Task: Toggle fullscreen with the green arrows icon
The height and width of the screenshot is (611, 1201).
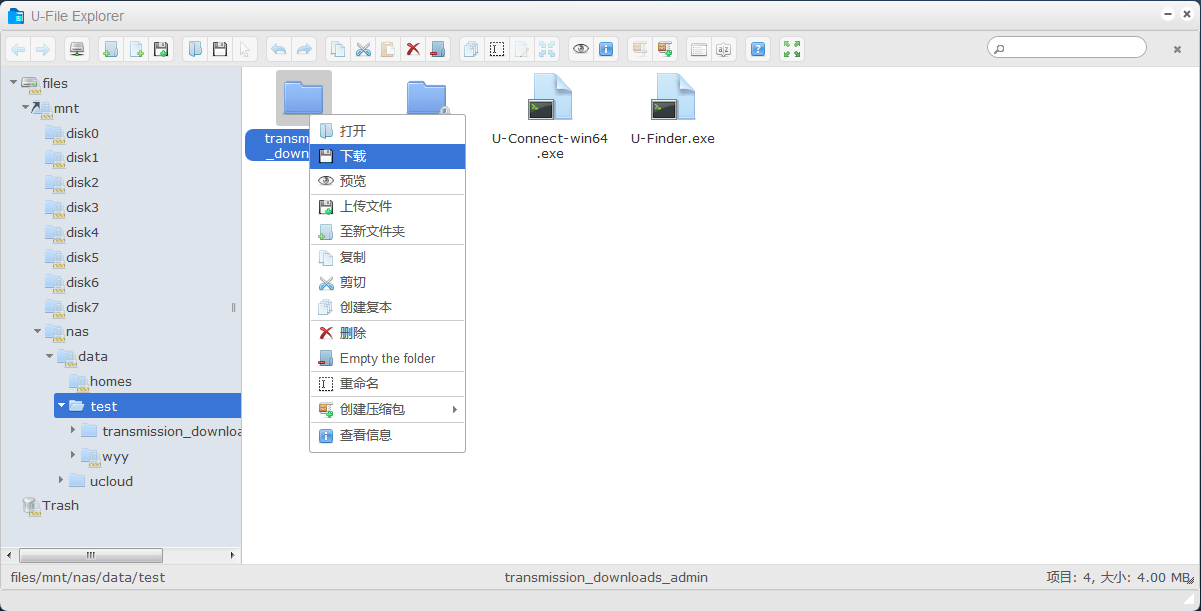Action: (792, 49)
